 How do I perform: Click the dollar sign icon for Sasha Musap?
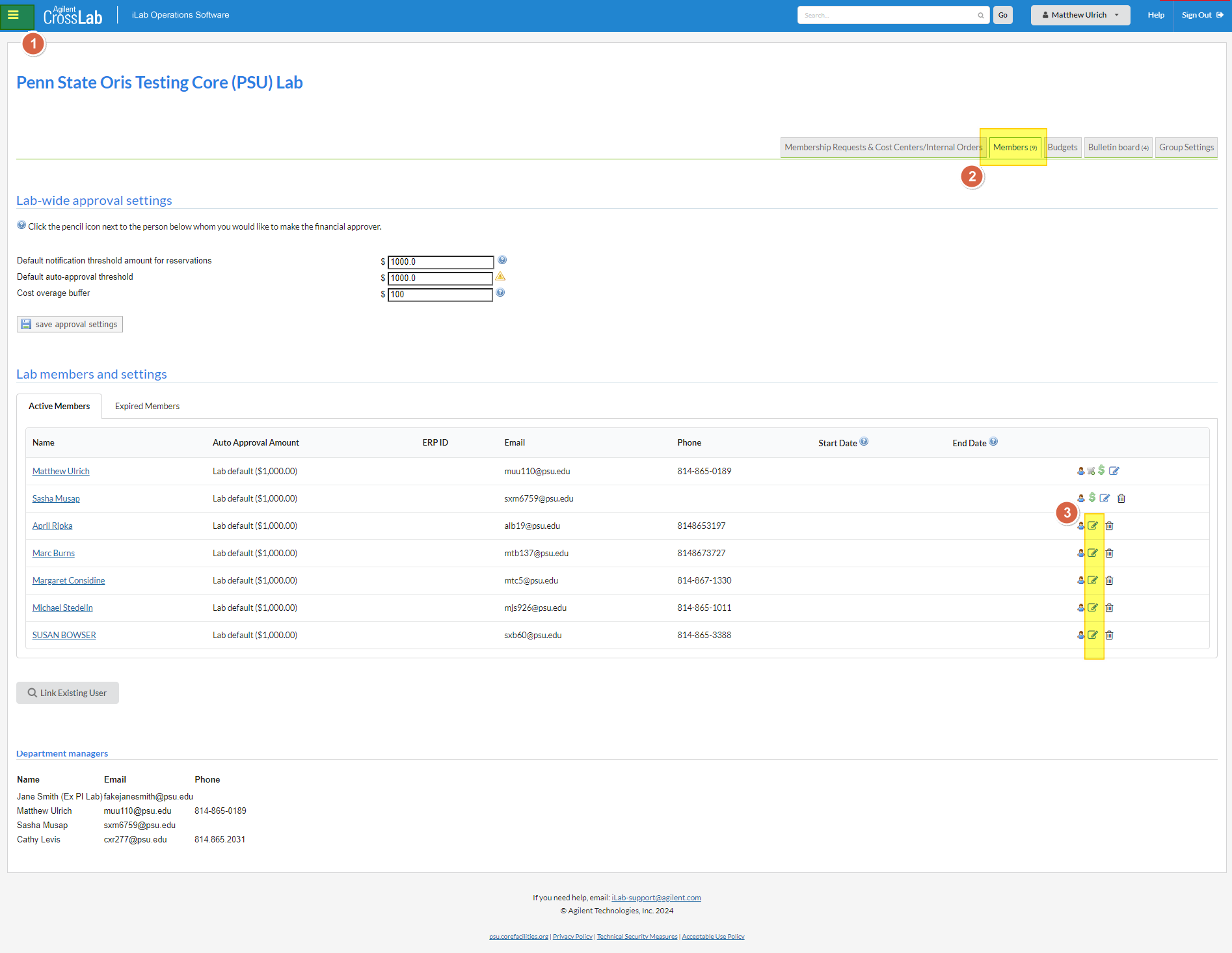1092,497
